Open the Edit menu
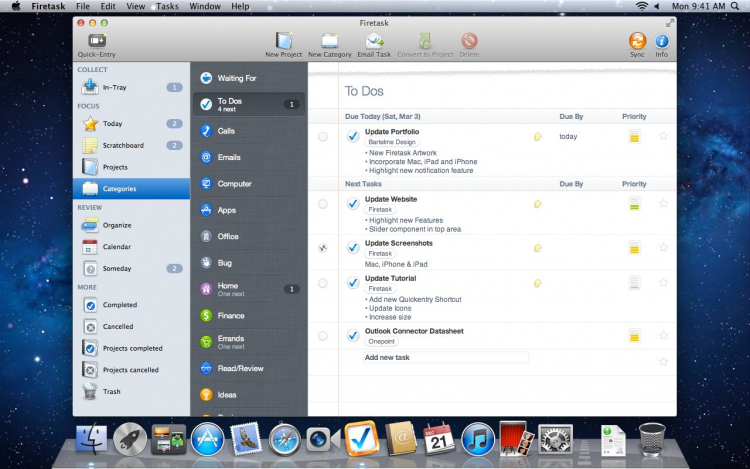 click(108, 6)
